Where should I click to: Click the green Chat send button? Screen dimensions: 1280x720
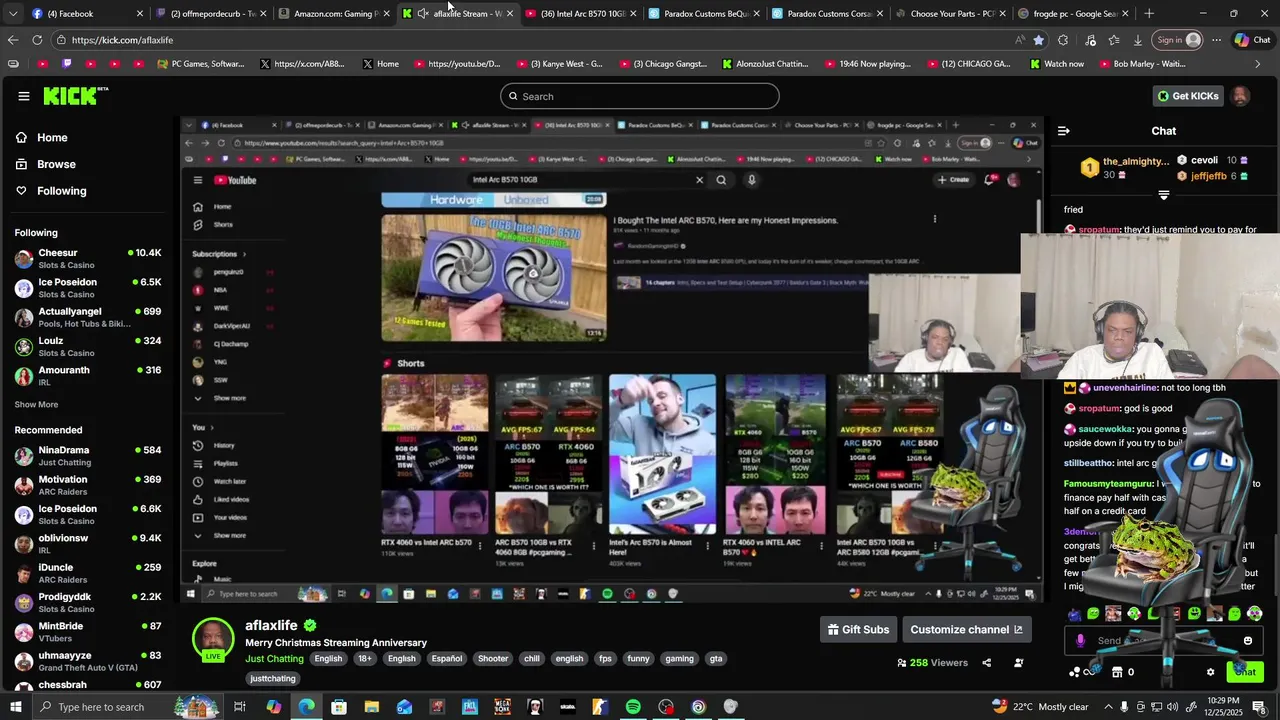click(1245, 672)
